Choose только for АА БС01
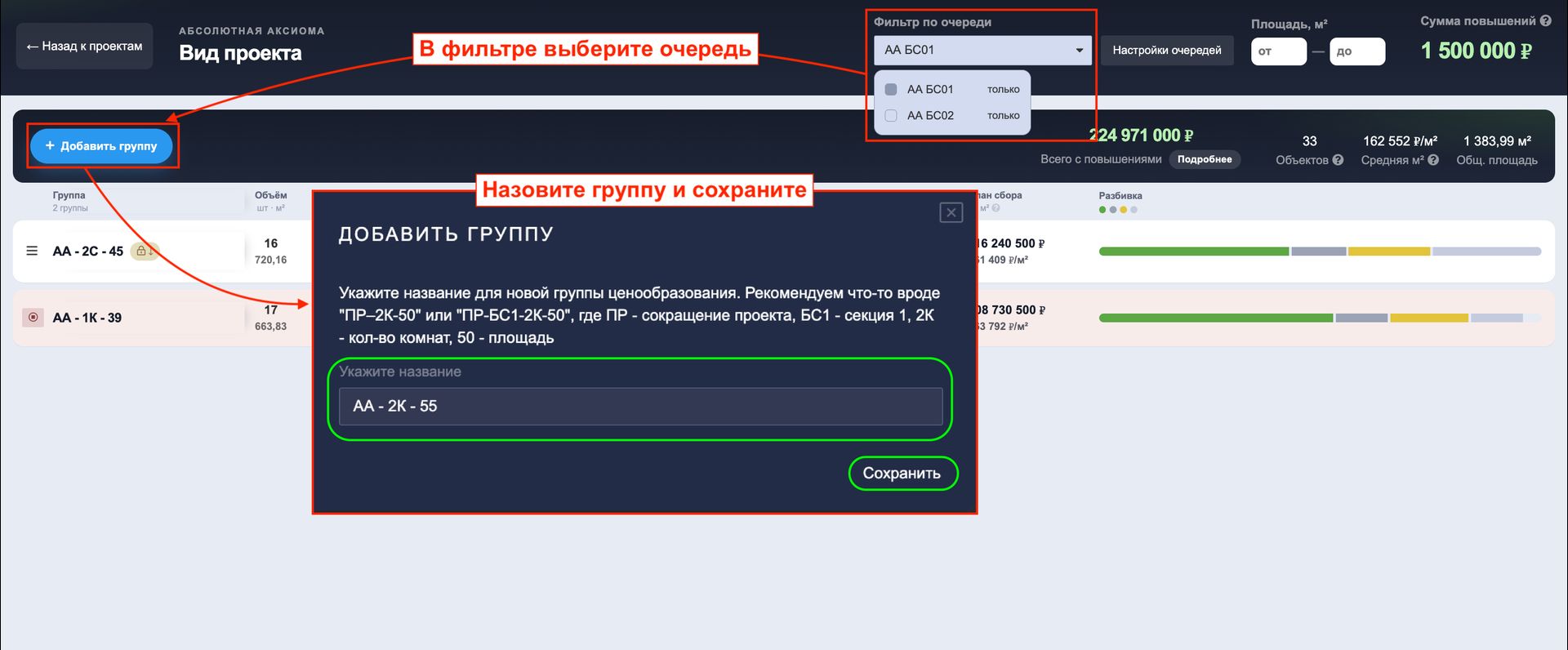 [x=1003, y=89]
